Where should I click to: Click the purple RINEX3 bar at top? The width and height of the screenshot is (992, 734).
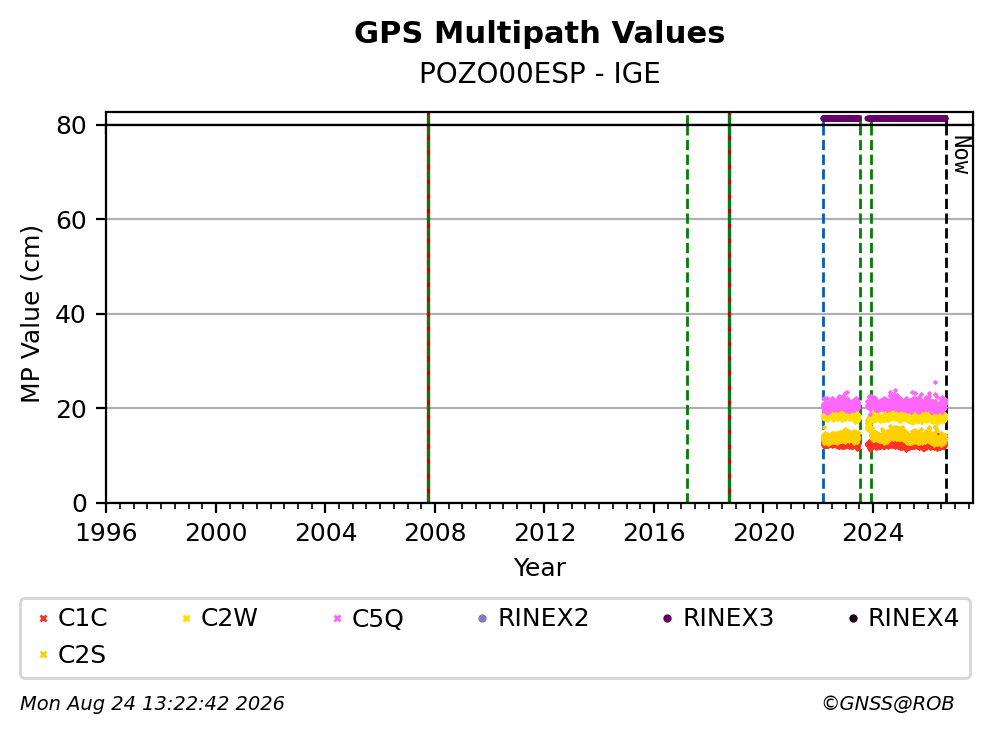coord(884,118)
